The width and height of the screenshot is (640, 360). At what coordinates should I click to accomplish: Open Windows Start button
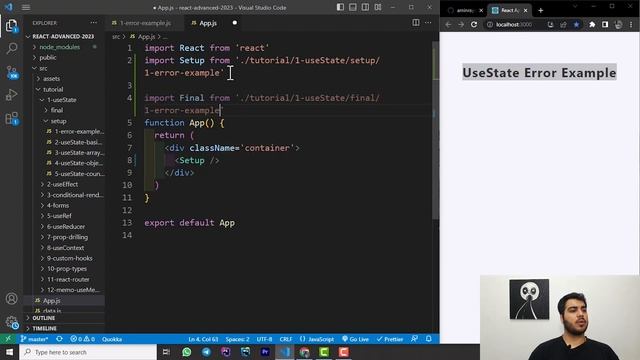[9, 352]
